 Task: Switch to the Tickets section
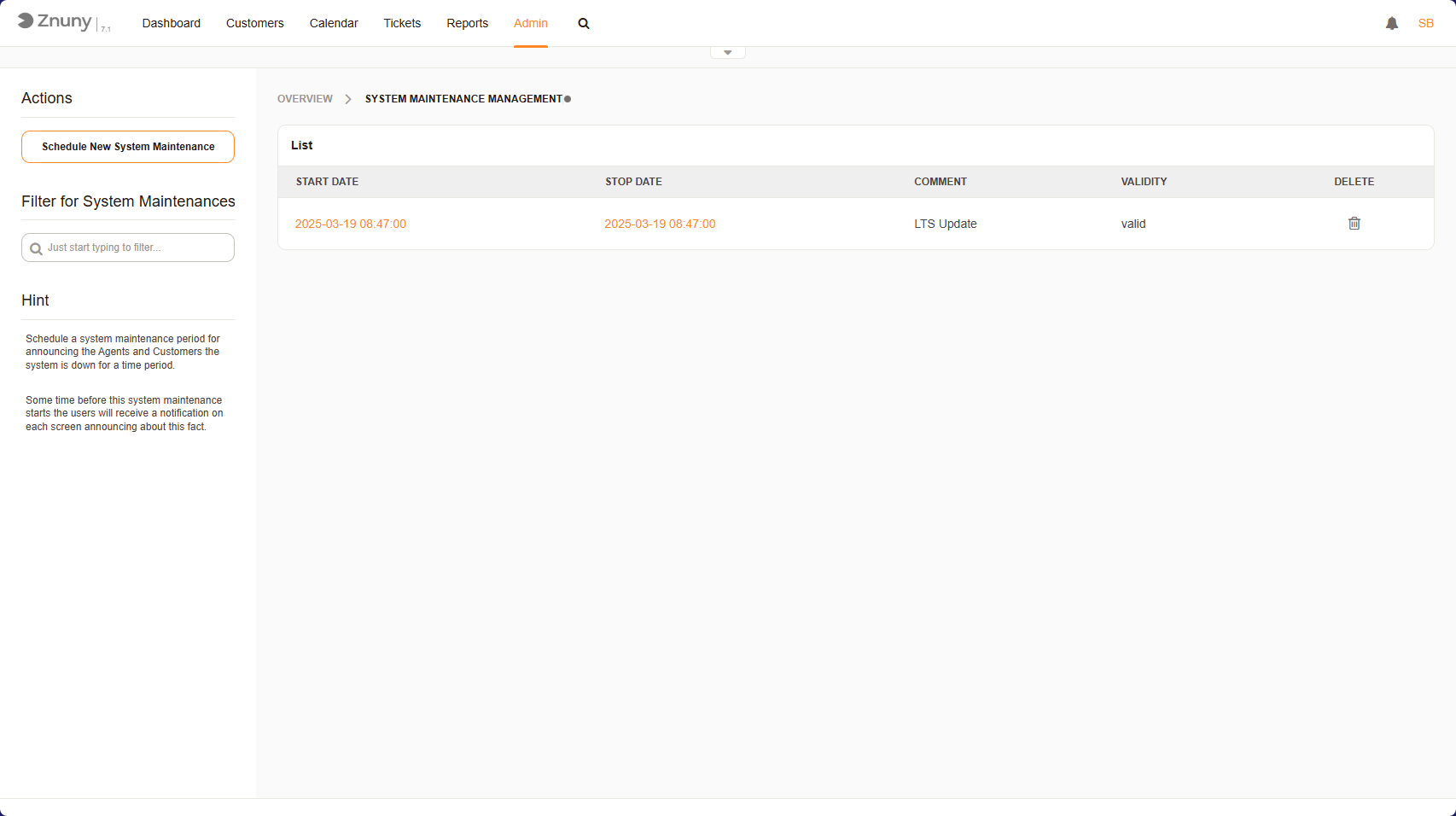click(x=402, y=23)
